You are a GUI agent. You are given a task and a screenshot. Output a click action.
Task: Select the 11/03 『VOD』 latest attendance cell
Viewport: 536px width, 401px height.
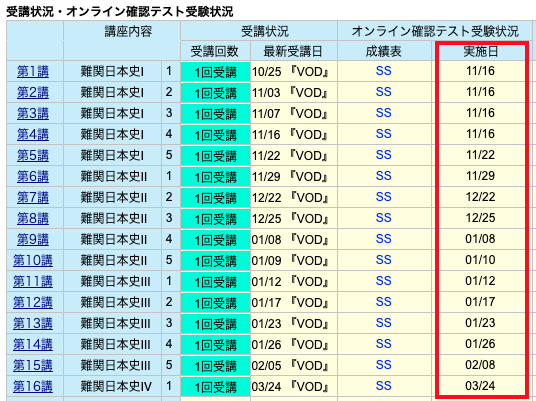(294, 92)
